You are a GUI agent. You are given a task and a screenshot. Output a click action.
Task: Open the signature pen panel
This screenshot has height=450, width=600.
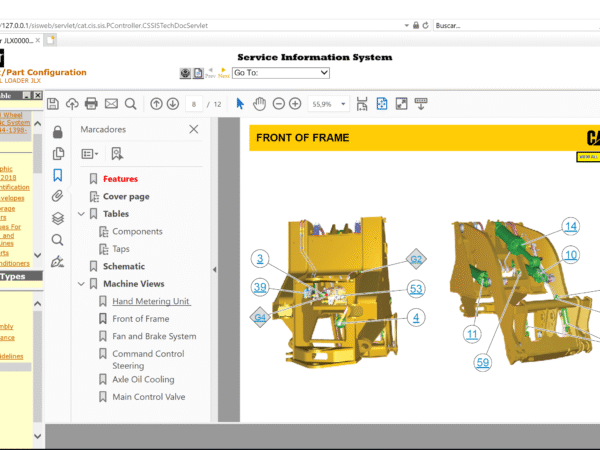[x=57, y=262]
